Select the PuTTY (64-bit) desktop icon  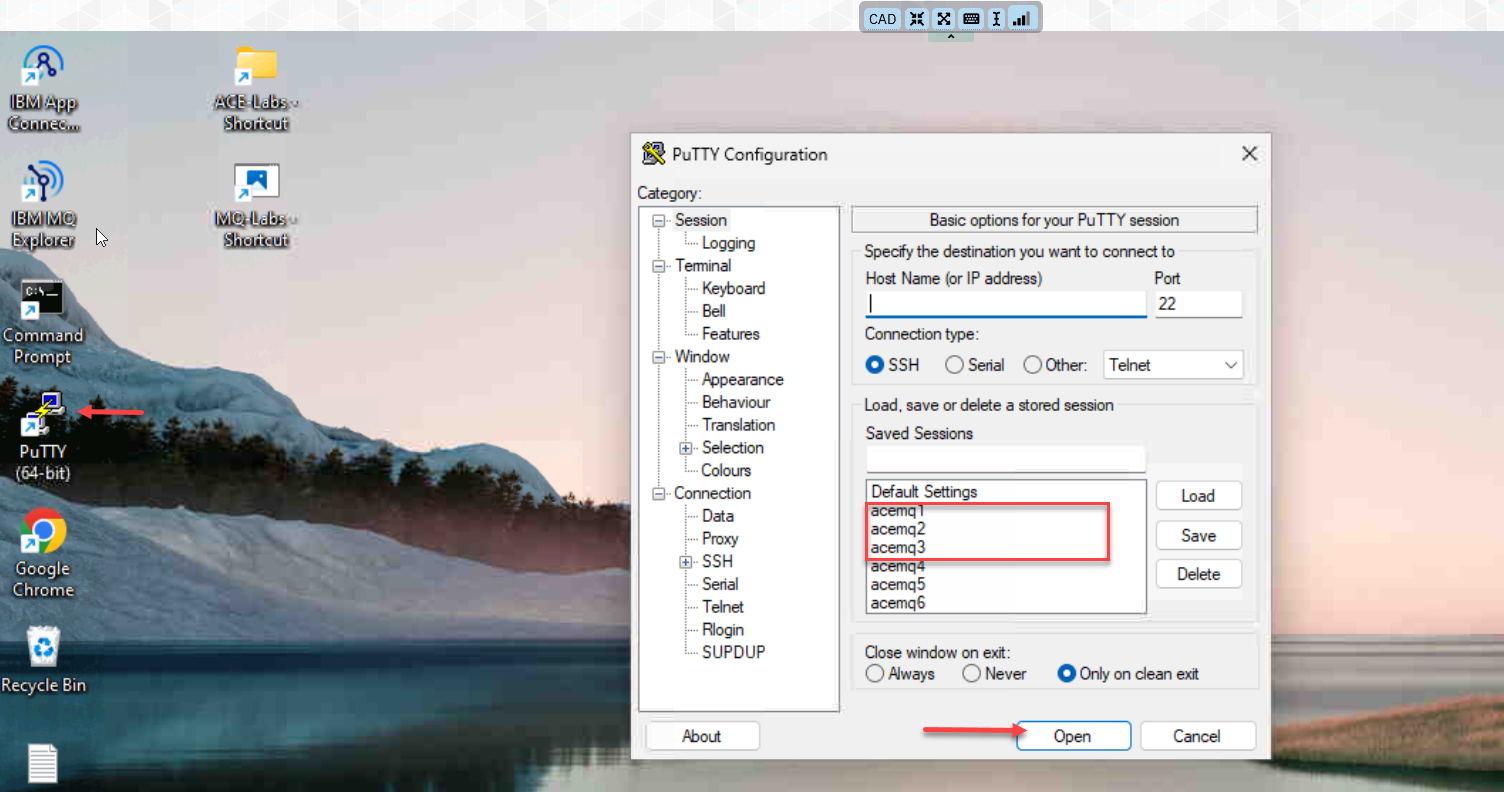point(43,437)
